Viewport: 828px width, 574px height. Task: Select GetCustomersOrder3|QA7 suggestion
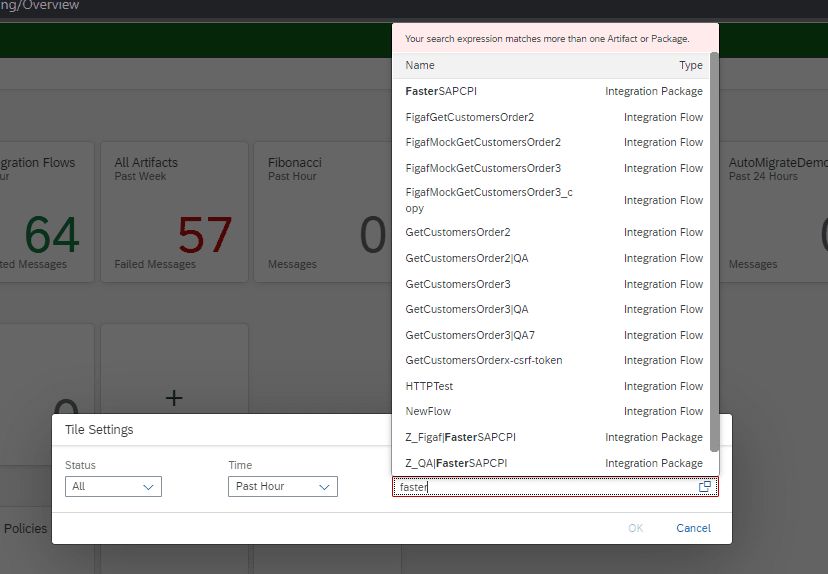553,335
